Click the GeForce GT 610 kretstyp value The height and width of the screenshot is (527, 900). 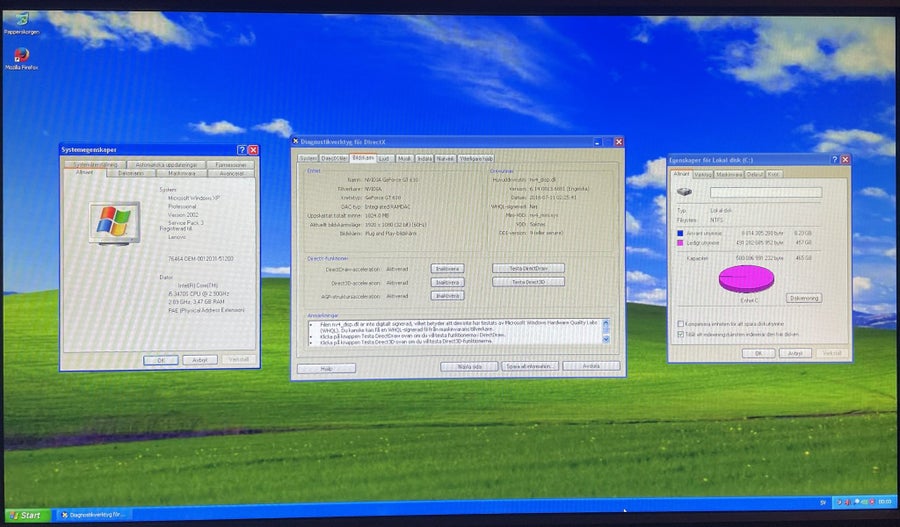[x=383, y=197]
